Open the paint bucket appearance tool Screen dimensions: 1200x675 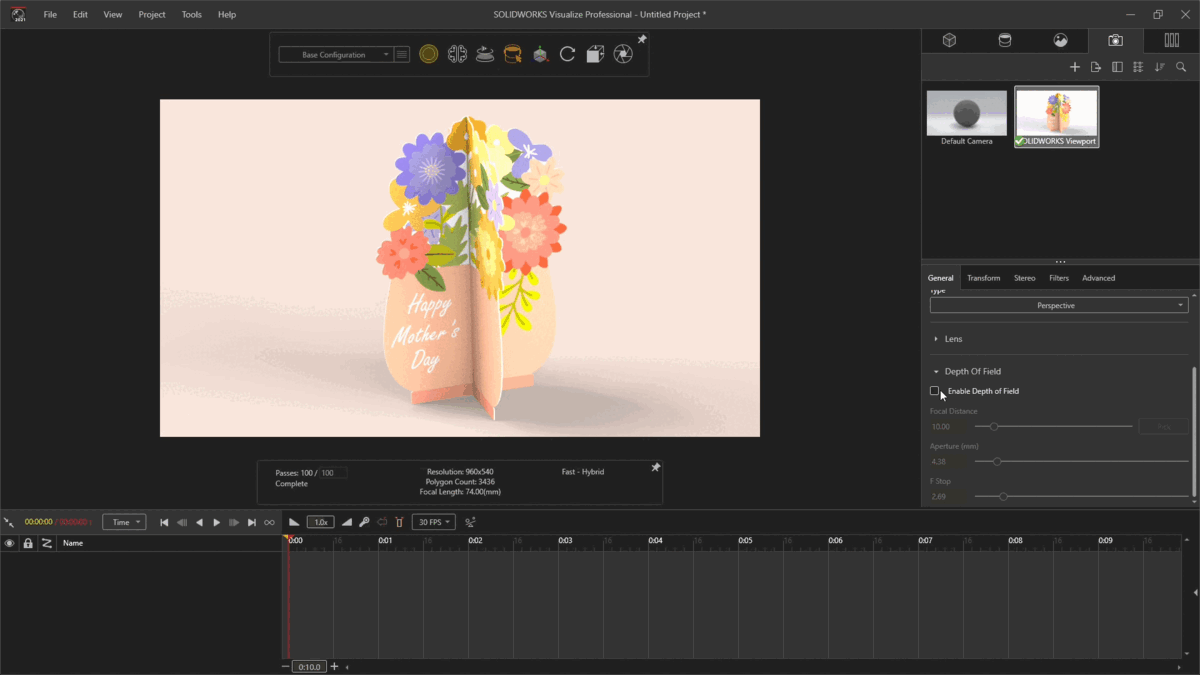[x=512, y=54]
